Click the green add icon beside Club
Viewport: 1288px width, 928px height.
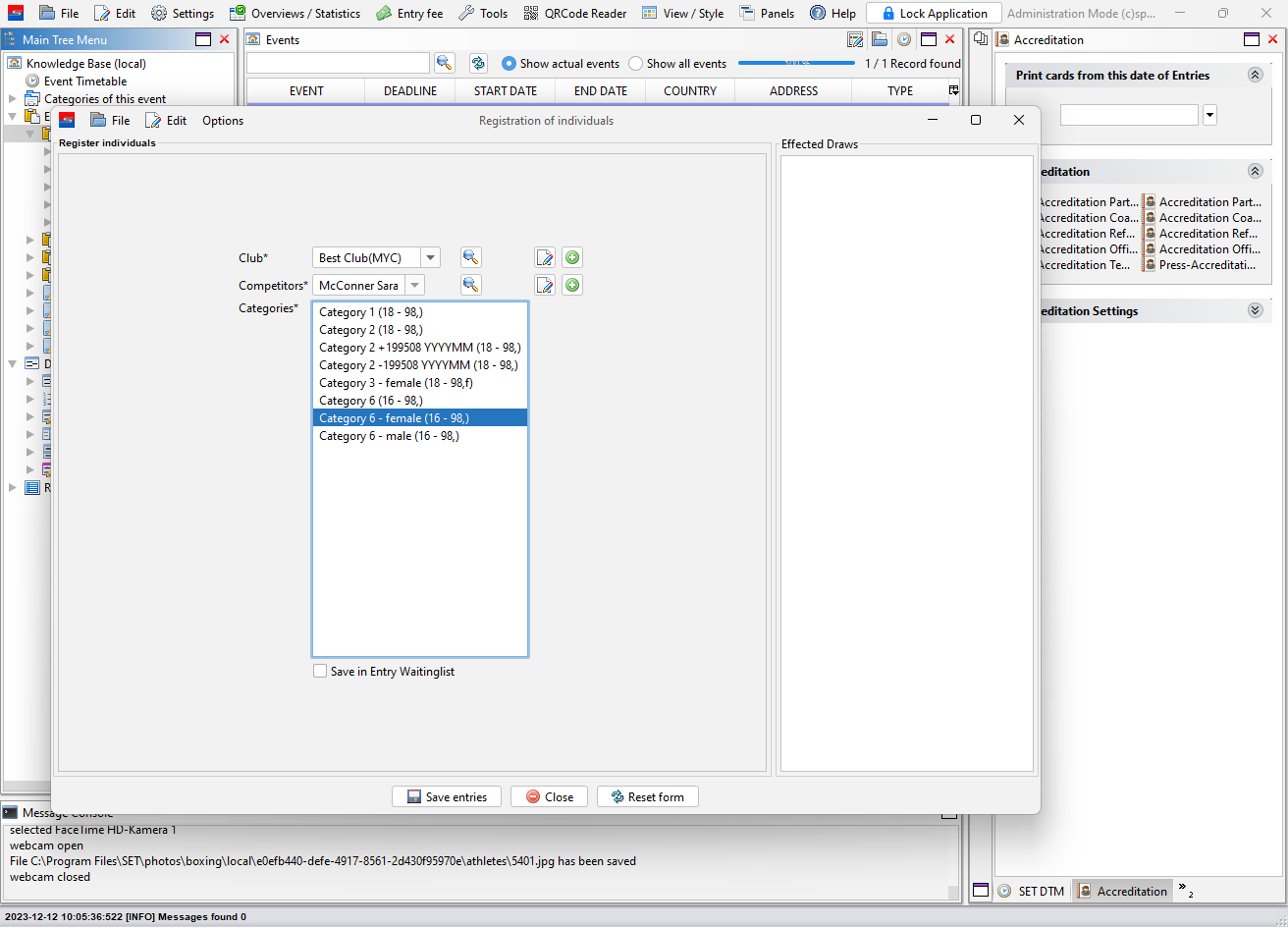coord(572,257)
